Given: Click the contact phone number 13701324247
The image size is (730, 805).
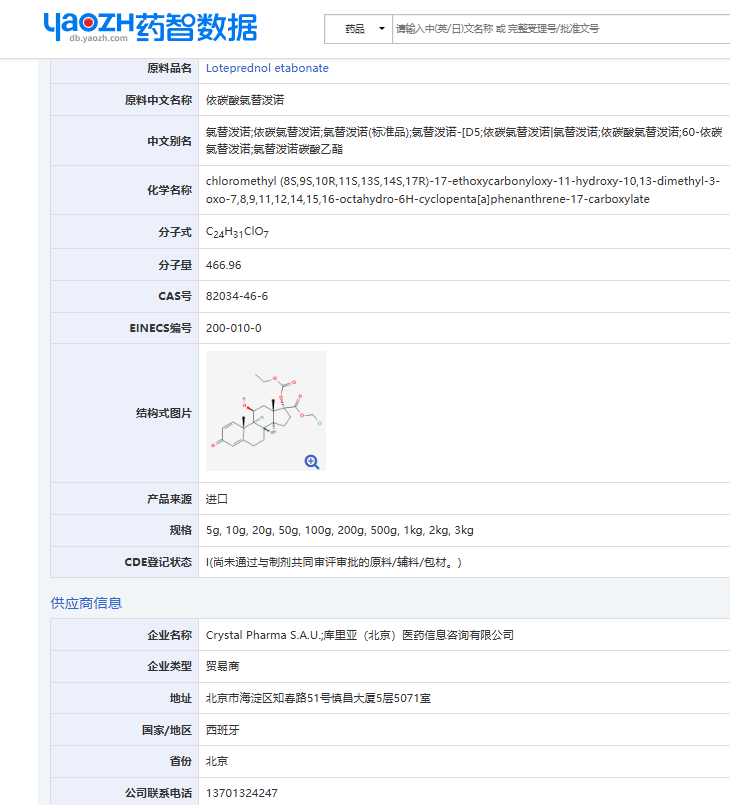Looking at the screenshot, I should point(242,793).
